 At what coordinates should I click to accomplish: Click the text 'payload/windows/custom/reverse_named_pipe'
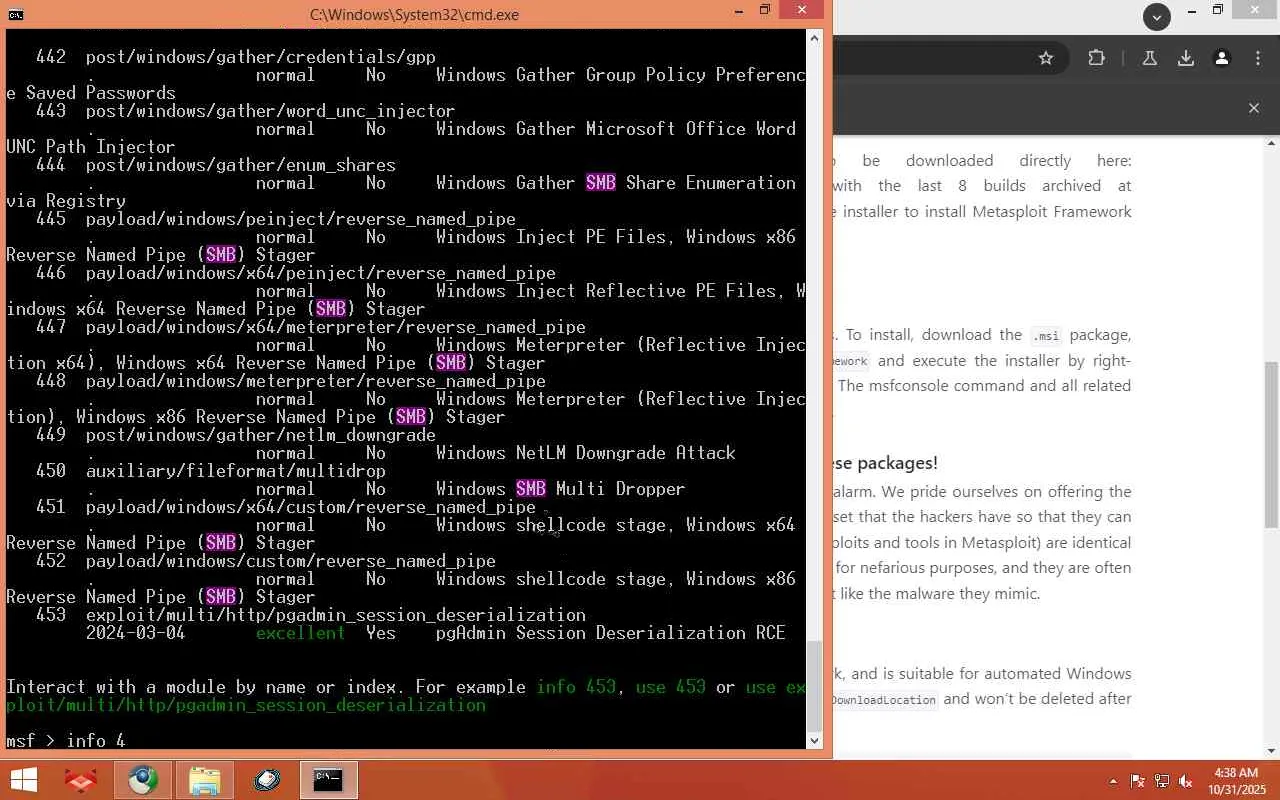click(x=291, y=561)
